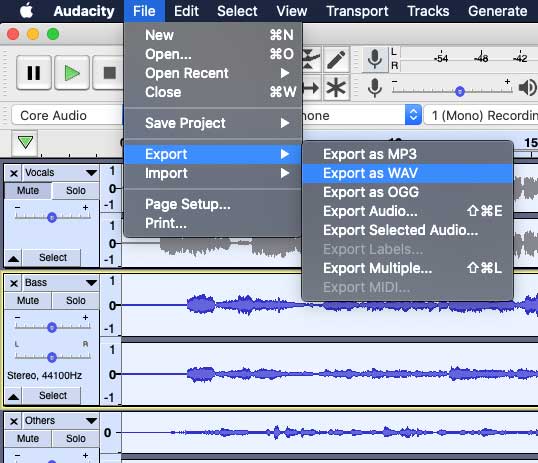Choose New from the File menu
The width and height of the screenshot is (538, 463).
pos(213,35)
